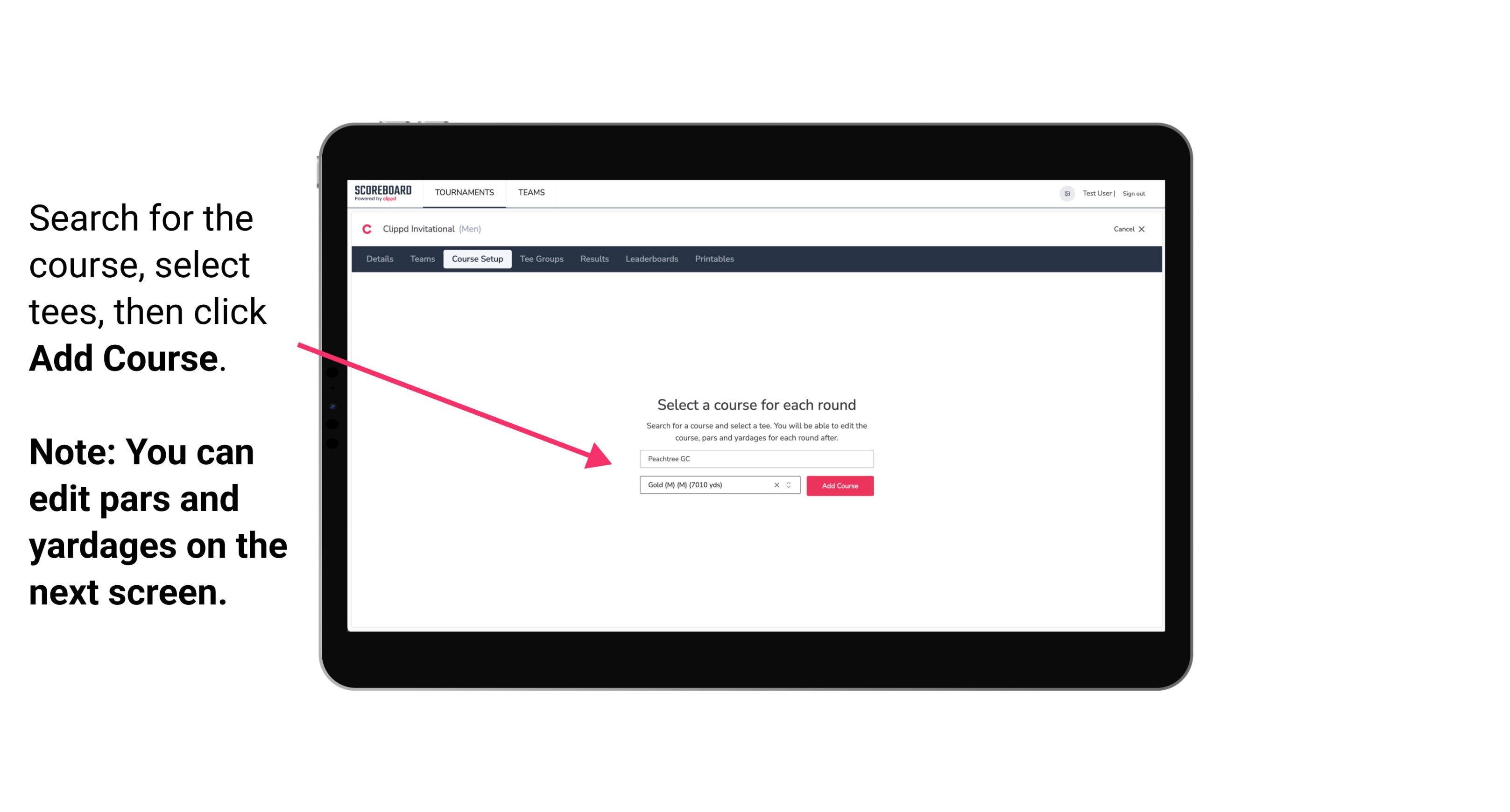Toggle the Tee Groups tab view
Screen dimensions: 1510x812
click(541, 259)
